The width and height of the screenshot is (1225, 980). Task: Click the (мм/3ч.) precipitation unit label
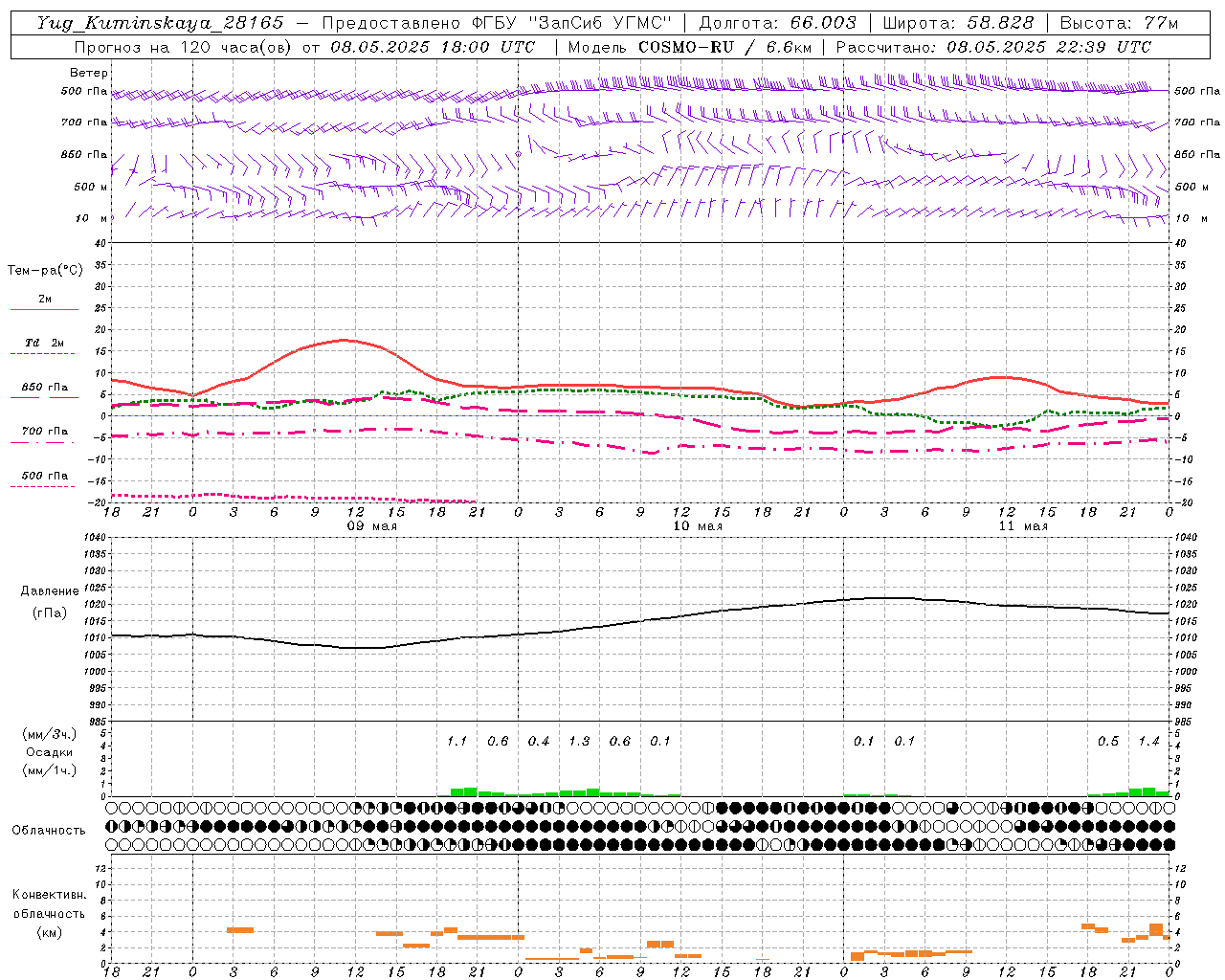50,734
